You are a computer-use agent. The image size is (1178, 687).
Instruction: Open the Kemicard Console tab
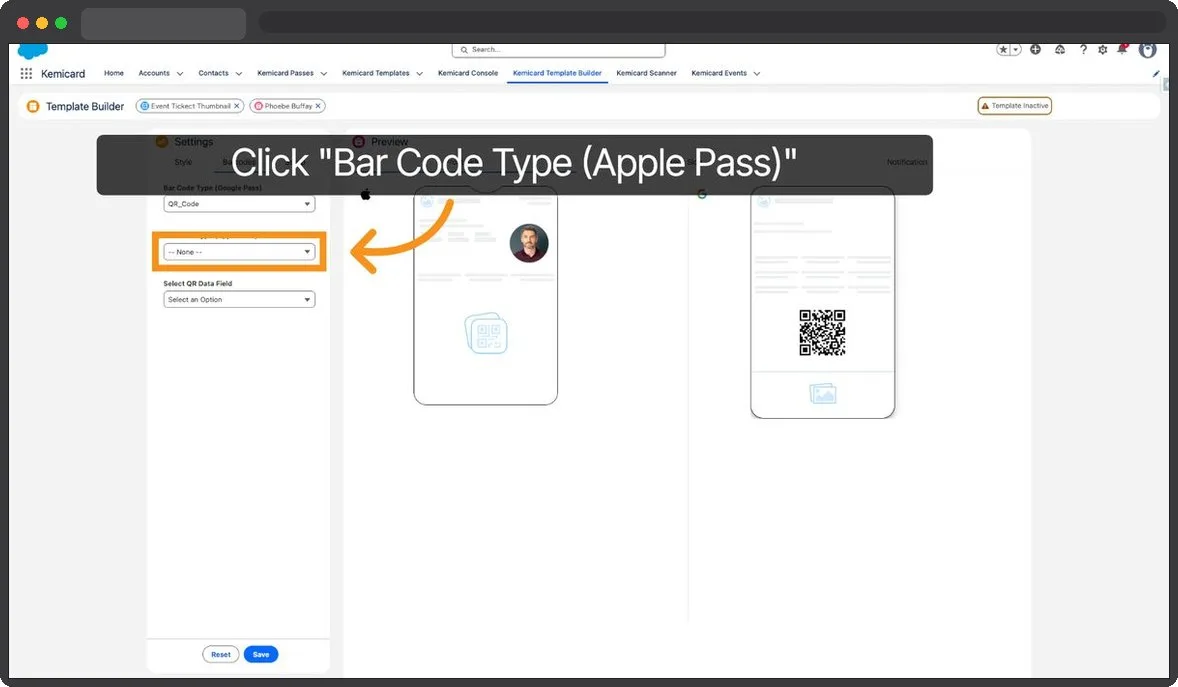(x=468, y=74)
